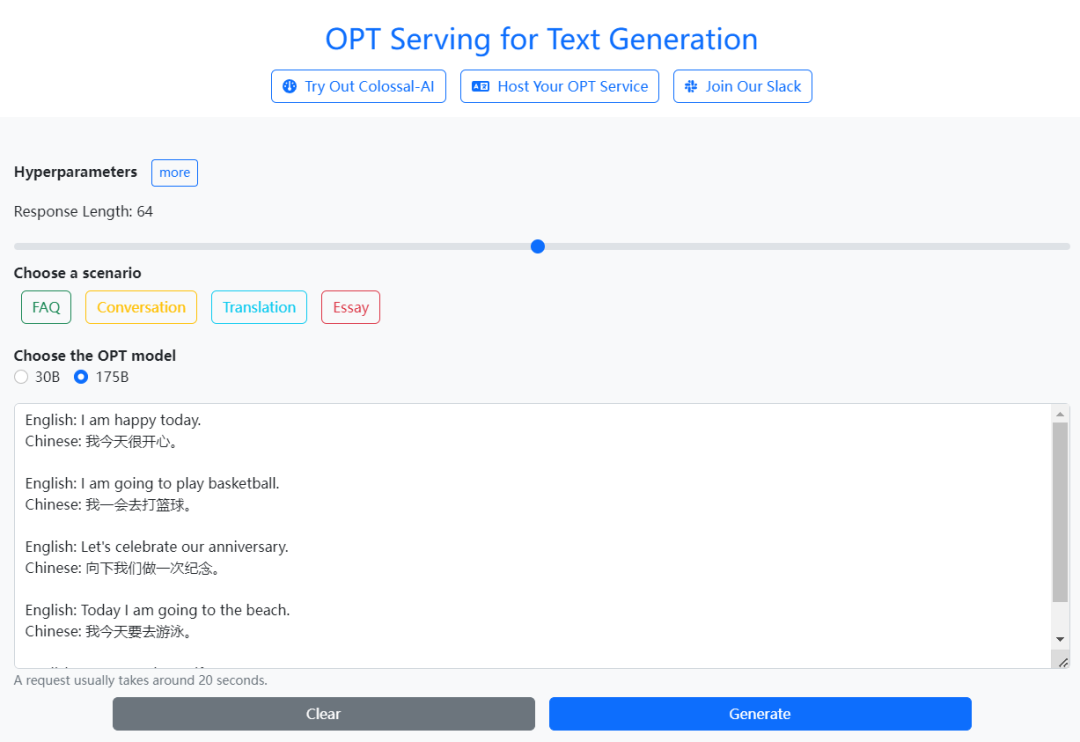The image size is (1080, 742).
Task: Click the textarea resize handle corner
Action: point(1062,661)
